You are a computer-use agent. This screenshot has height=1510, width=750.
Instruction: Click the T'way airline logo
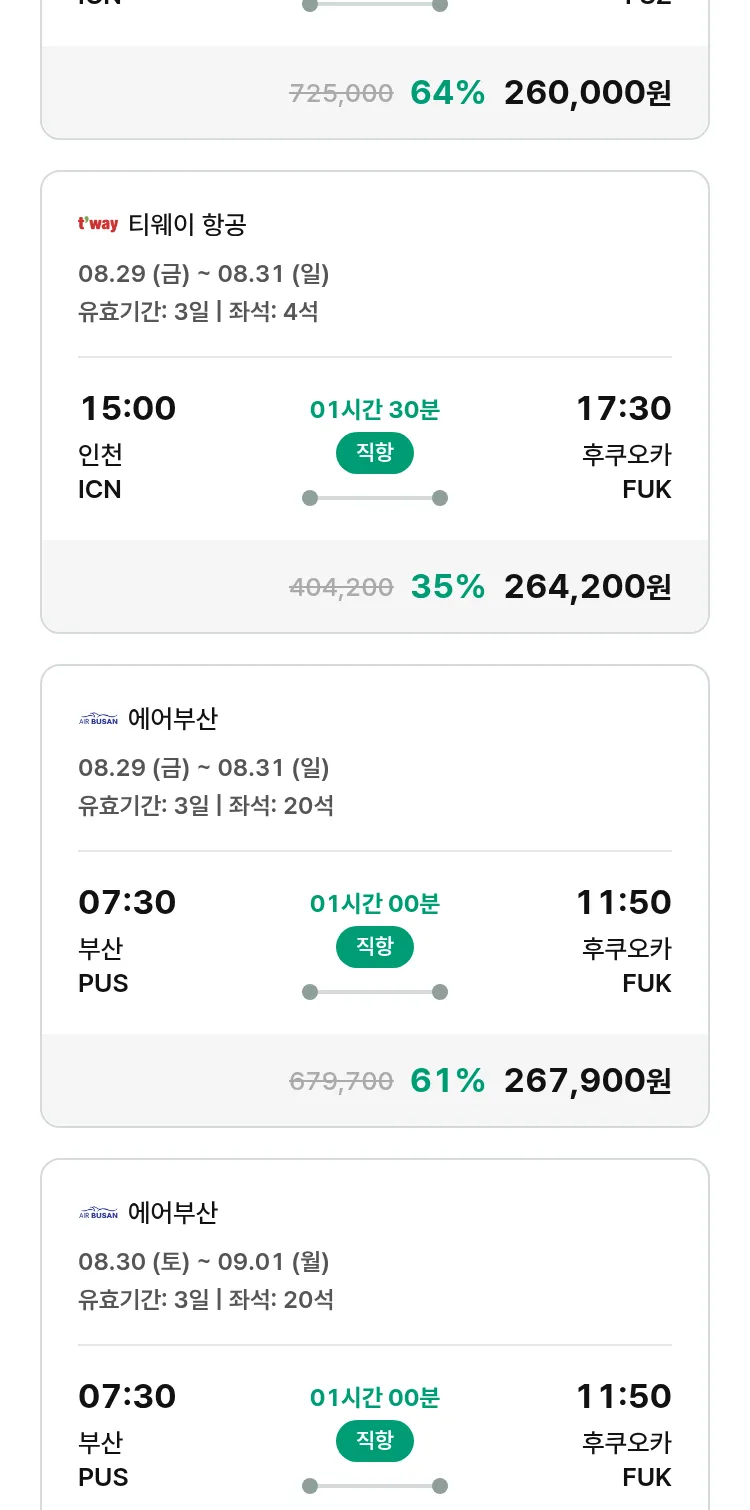coord(98,224)
